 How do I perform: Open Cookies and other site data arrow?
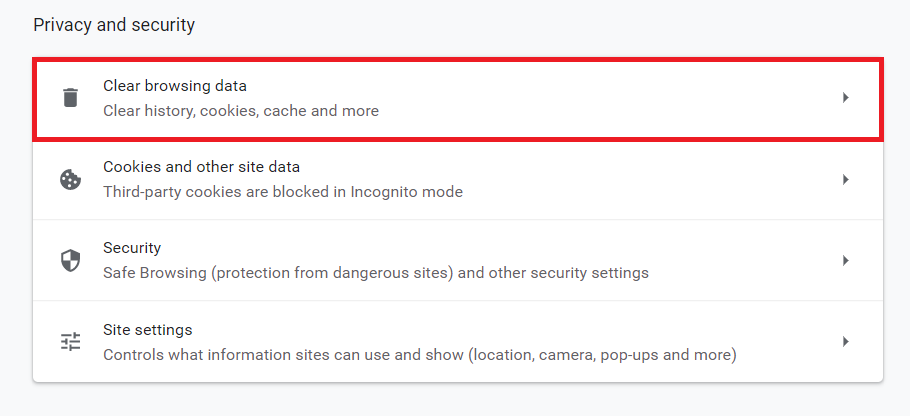pyautogui.click(x=846, y=179)
